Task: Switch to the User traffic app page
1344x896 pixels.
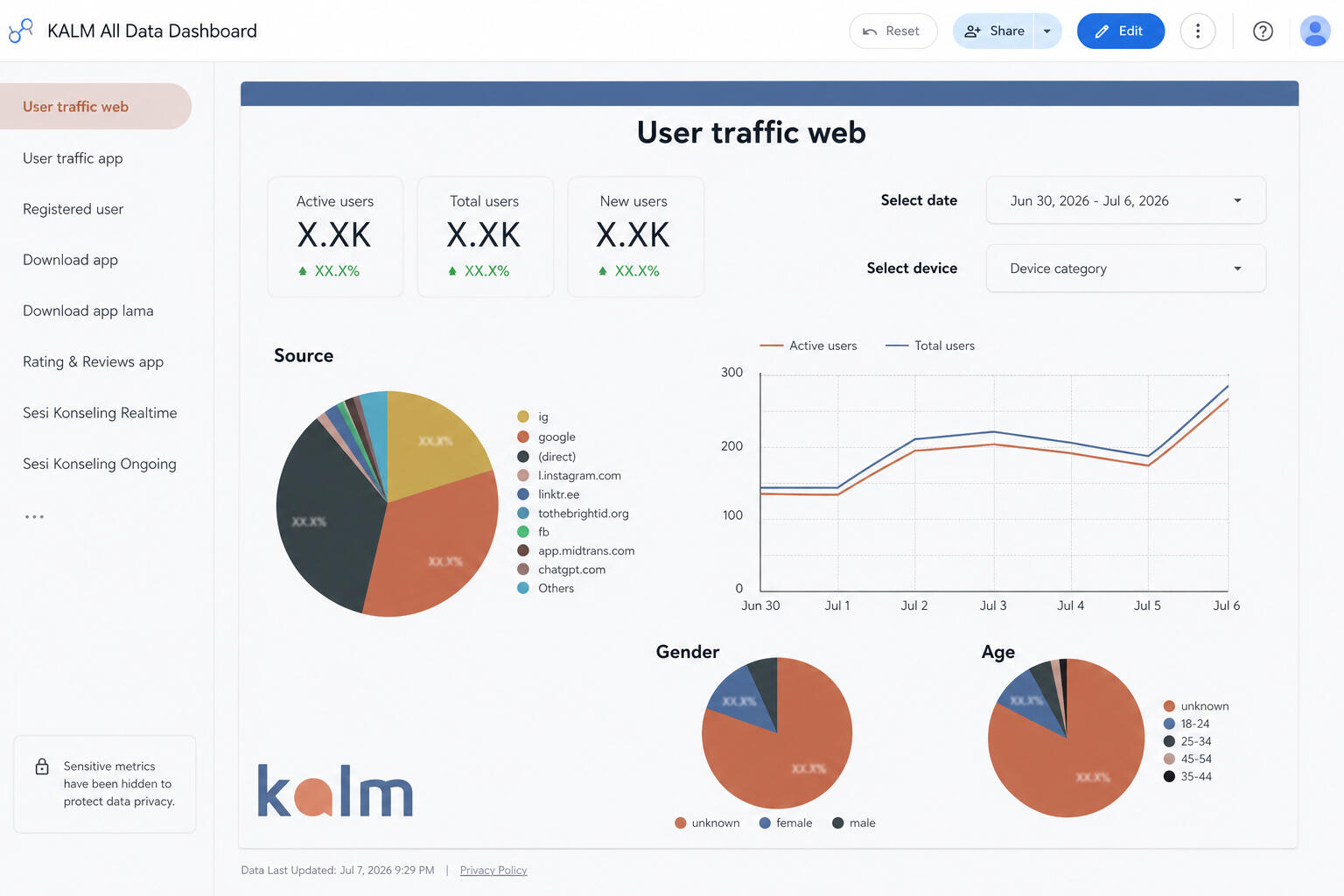Action: pos(73,158)
